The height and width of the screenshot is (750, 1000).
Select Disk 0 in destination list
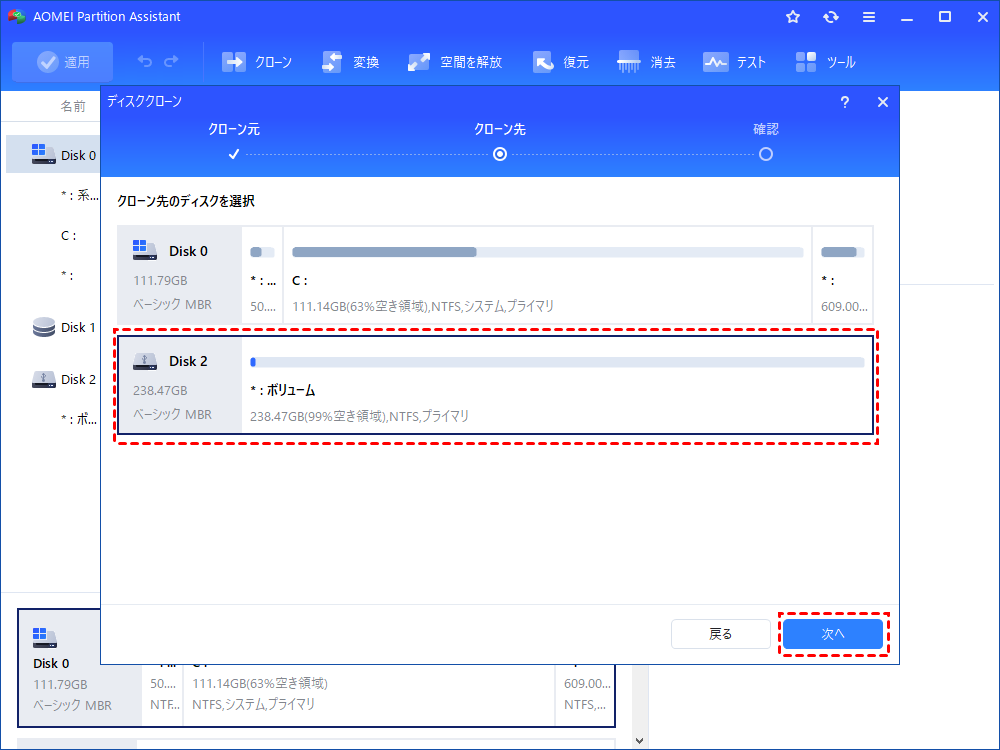[x=497, y=277]
